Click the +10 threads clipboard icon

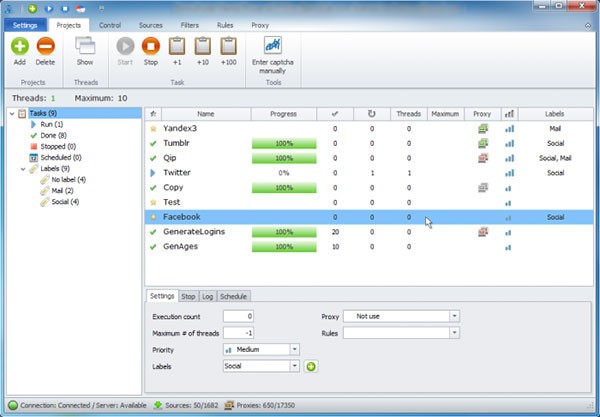pos(203,45)
